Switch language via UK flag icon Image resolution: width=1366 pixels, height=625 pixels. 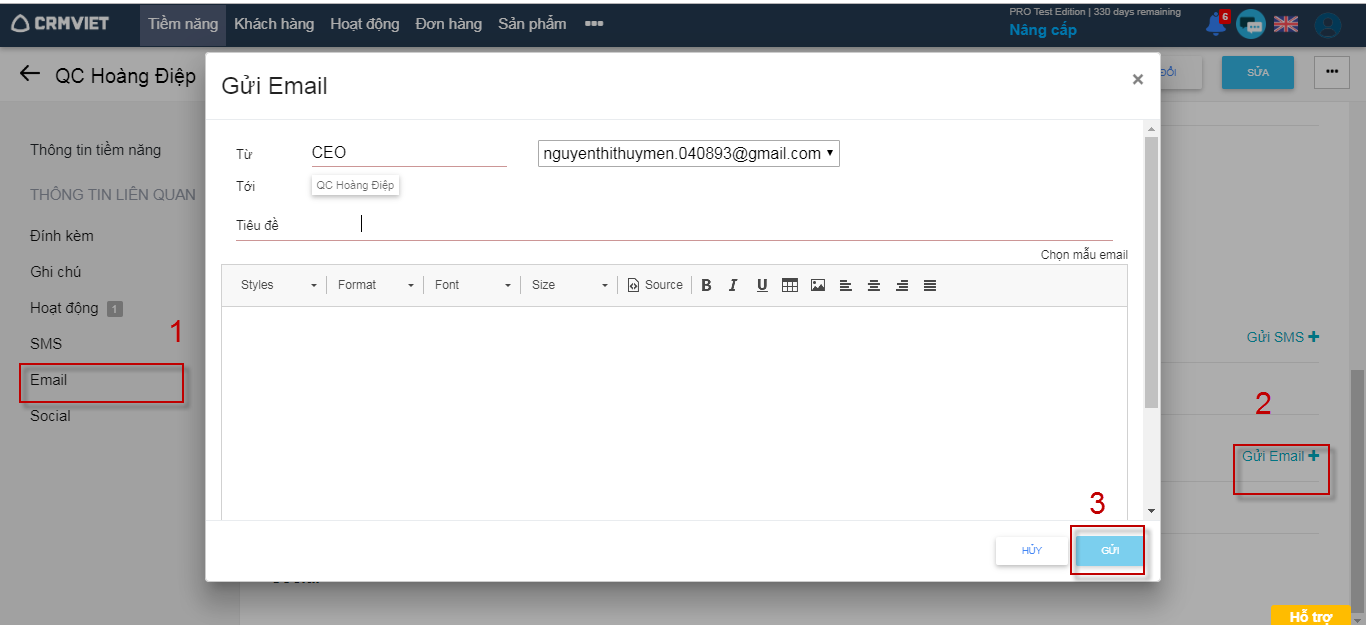pyautogui.click(x=1285, y=24)
